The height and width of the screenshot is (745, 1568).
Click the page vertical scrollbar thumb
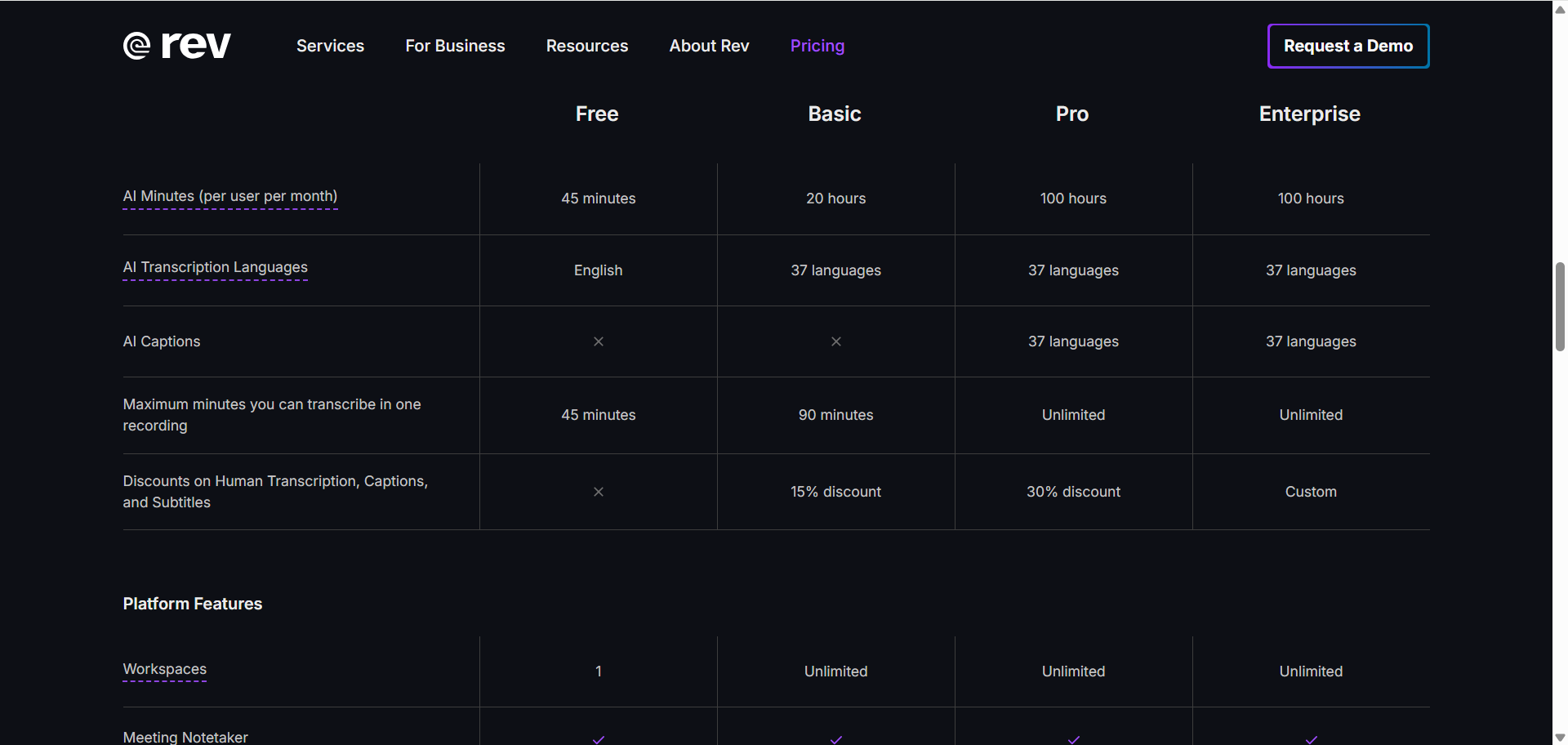1560,306
